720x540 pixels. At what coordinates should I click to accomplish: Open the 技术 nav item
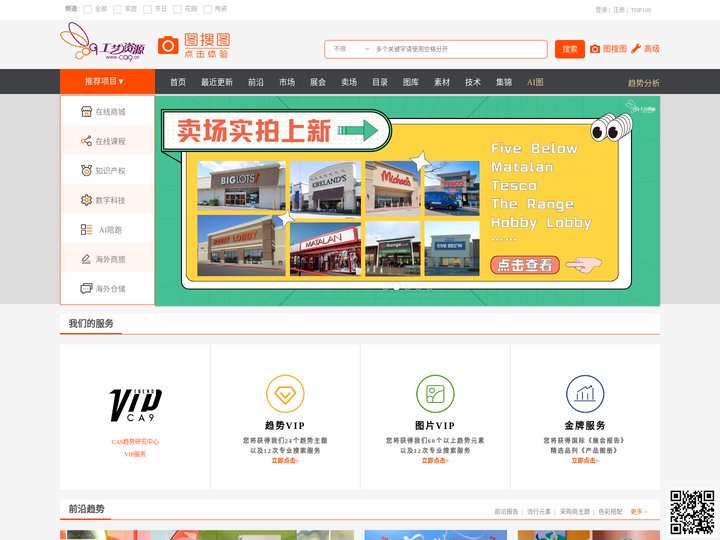[x=472, y=82]
